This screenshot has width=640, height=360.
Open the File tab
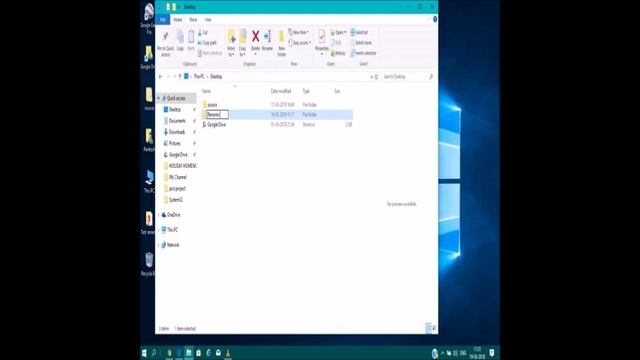tap(162, 19)
